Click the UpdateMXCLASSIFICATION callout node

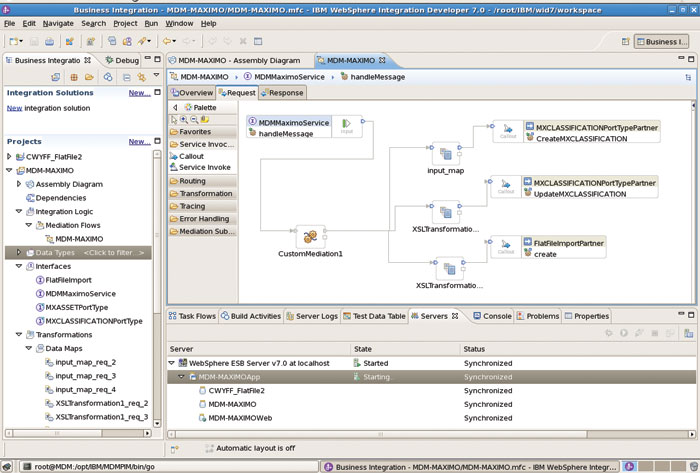(574, 188)
